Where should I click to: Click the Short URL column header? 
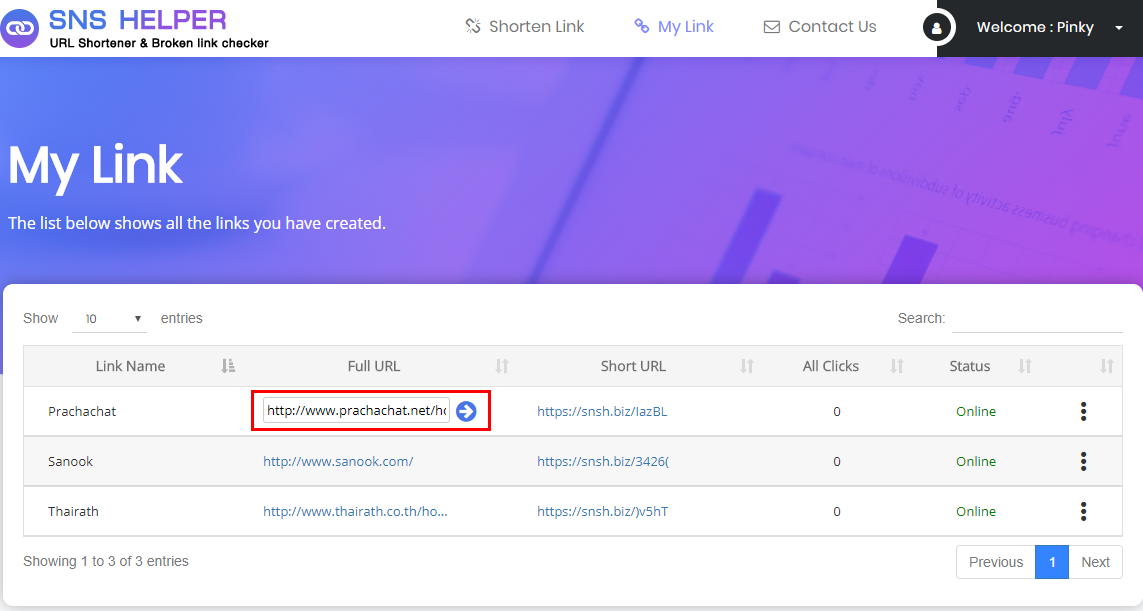633,366
